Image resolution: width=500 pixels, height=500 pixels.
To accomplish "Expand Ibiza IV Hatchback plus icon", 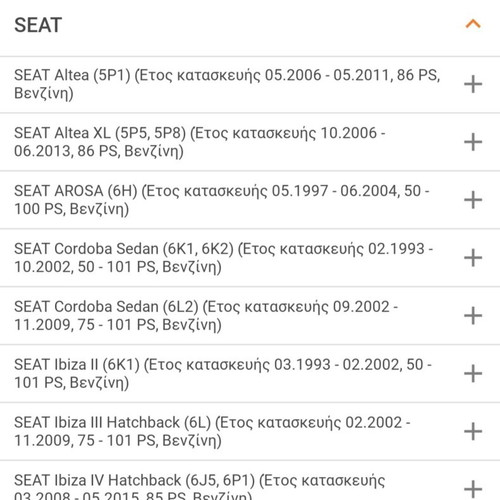I will coord(473,489).
